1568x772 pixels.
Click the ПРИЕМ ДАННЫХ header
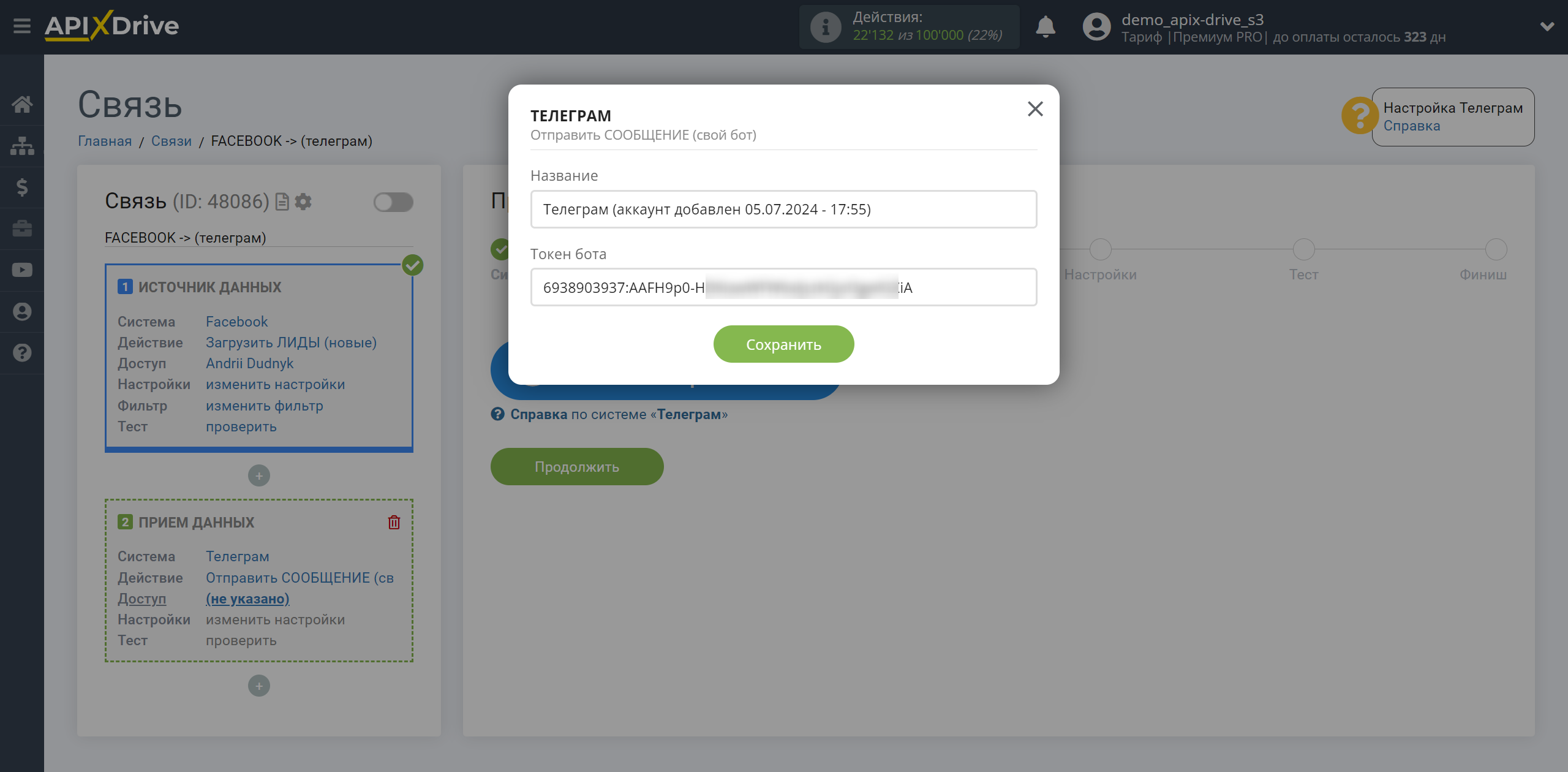pos(196,522)
